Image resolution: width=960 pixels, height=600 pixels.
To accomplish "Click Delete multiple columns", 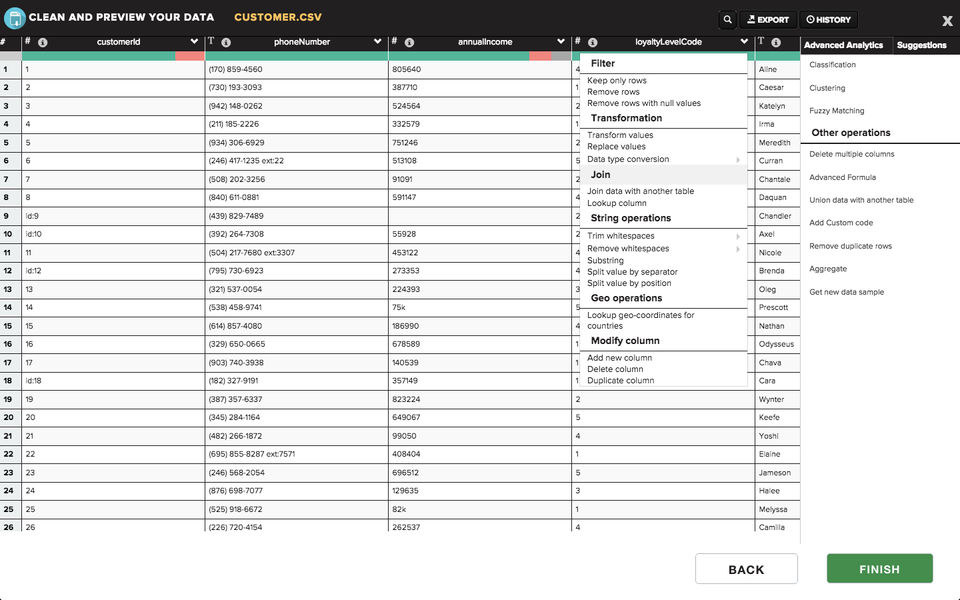I will click(x=851, y=154).
